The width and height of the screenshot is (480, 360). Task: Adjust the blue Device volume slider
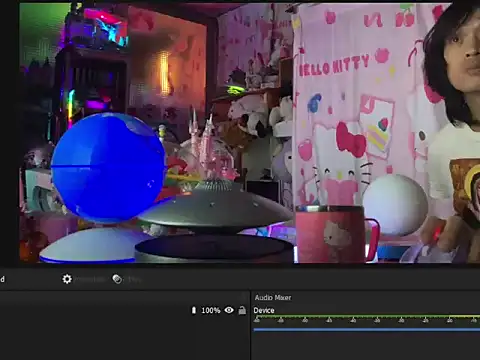(367, 330)
